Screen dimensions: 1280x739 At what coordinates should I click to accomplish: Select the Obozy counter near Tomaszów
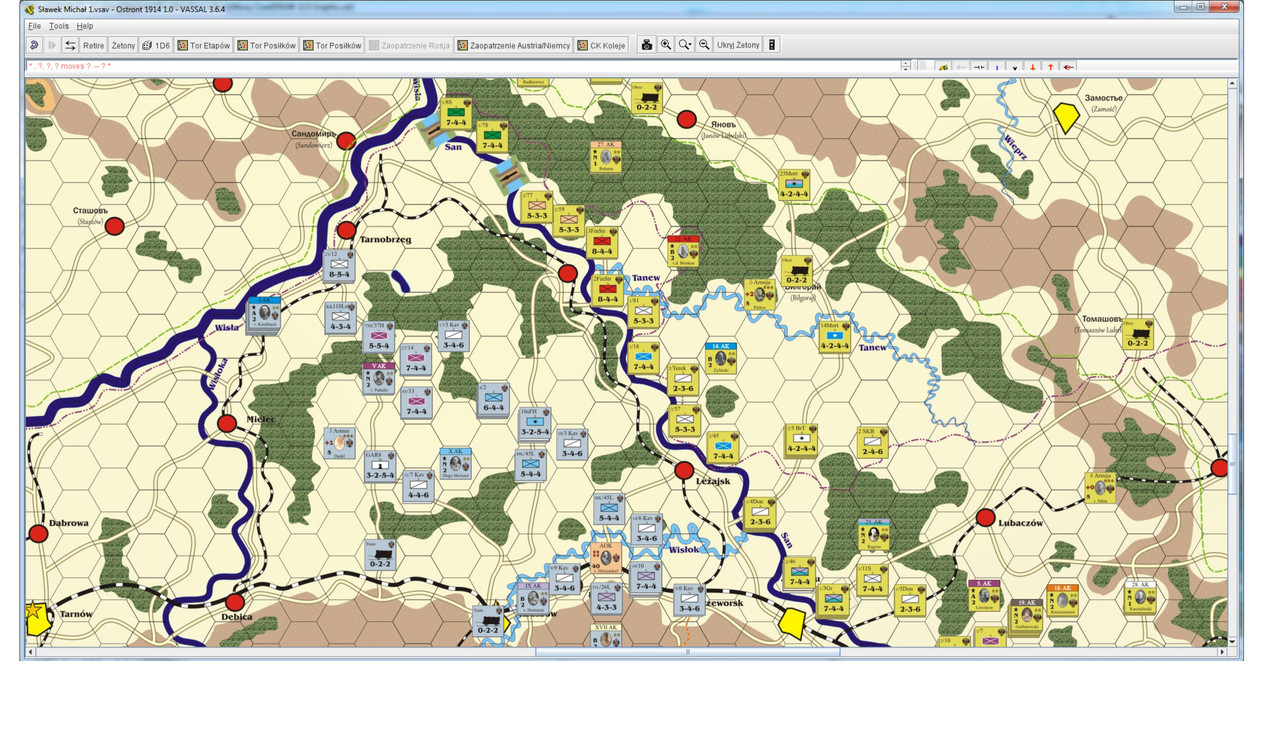[1138, 335]
